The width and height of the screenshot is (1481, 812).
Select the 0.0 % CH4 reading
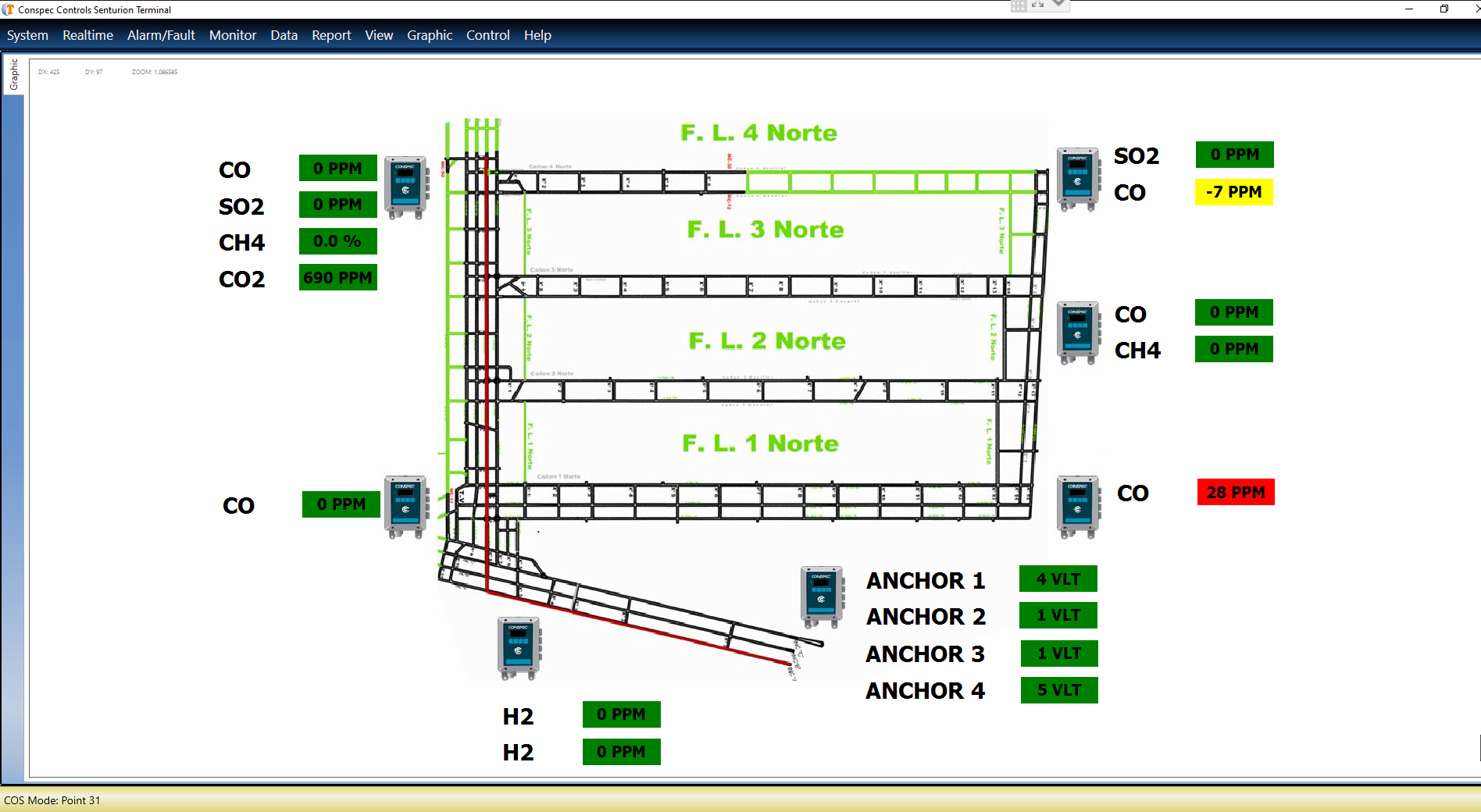337,241
